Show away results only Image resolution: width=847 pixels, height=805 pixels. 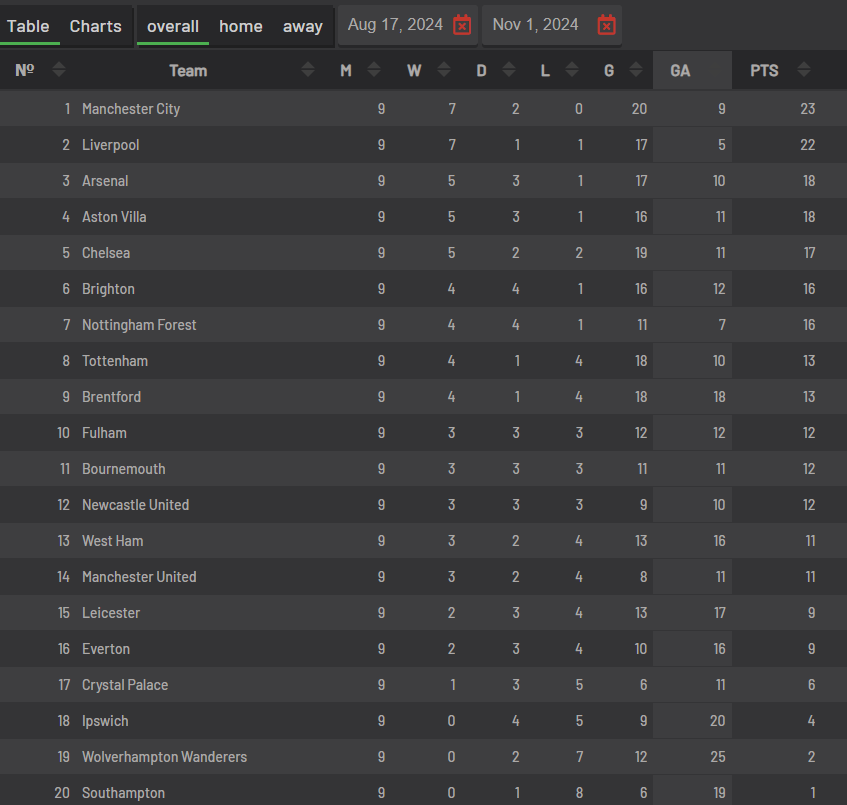302,26
